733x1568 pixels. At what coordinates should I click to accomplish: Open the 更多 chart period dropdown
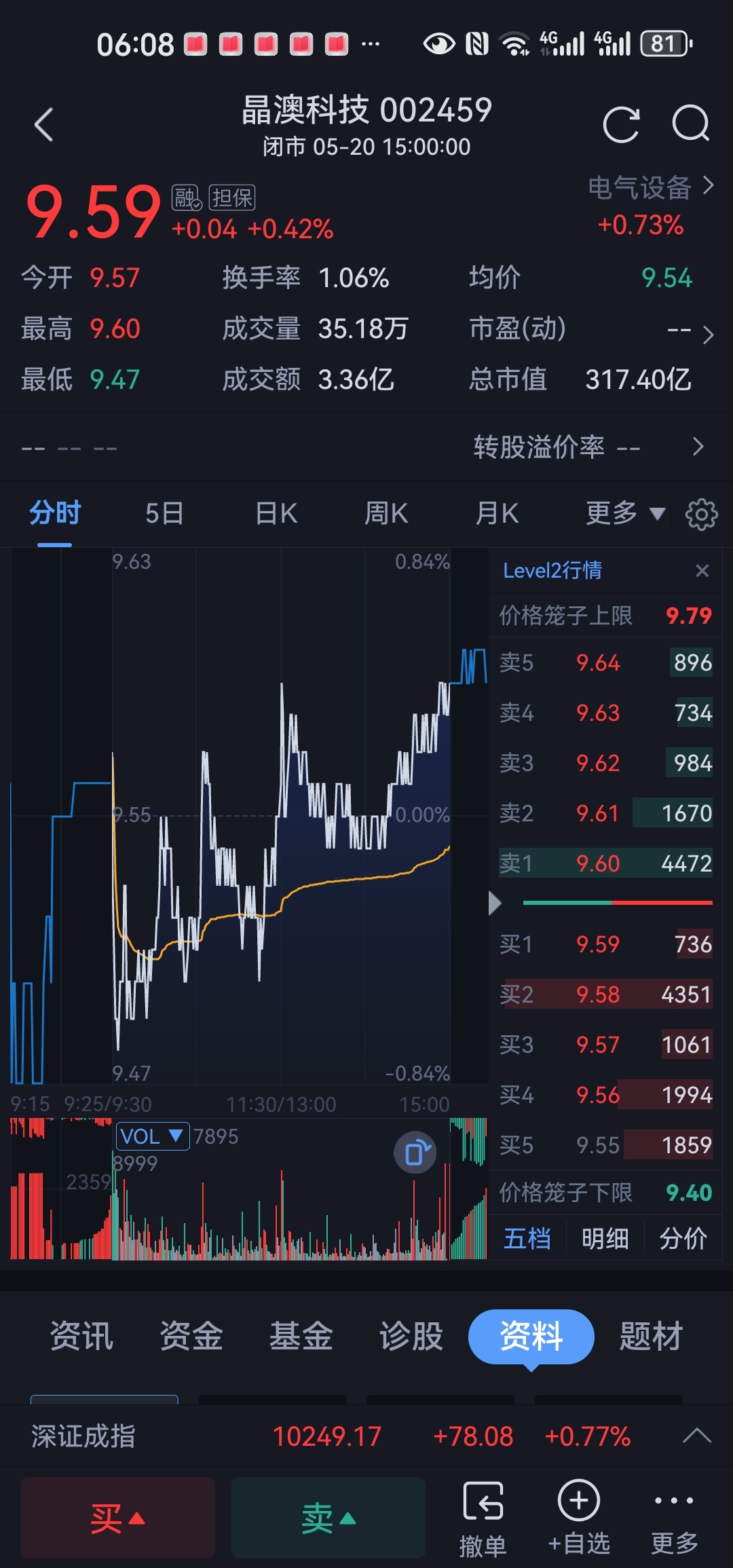(x=625, y=513)
